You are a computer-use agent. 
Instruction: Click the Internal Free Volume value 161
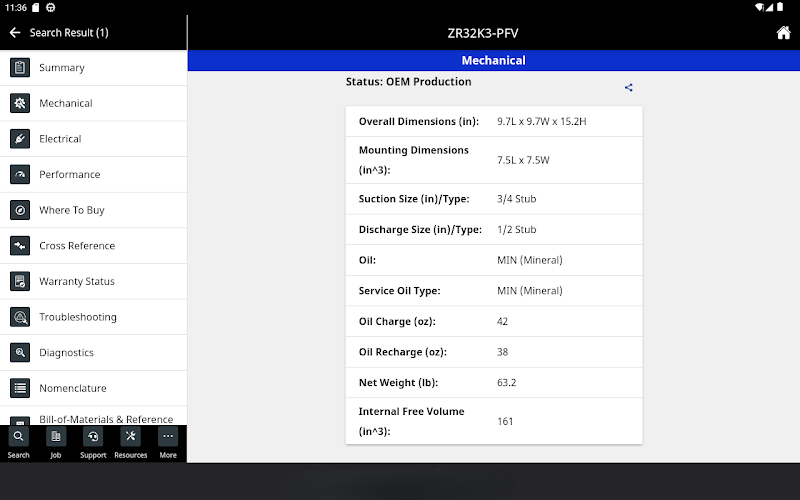click(x=505, y=421)
